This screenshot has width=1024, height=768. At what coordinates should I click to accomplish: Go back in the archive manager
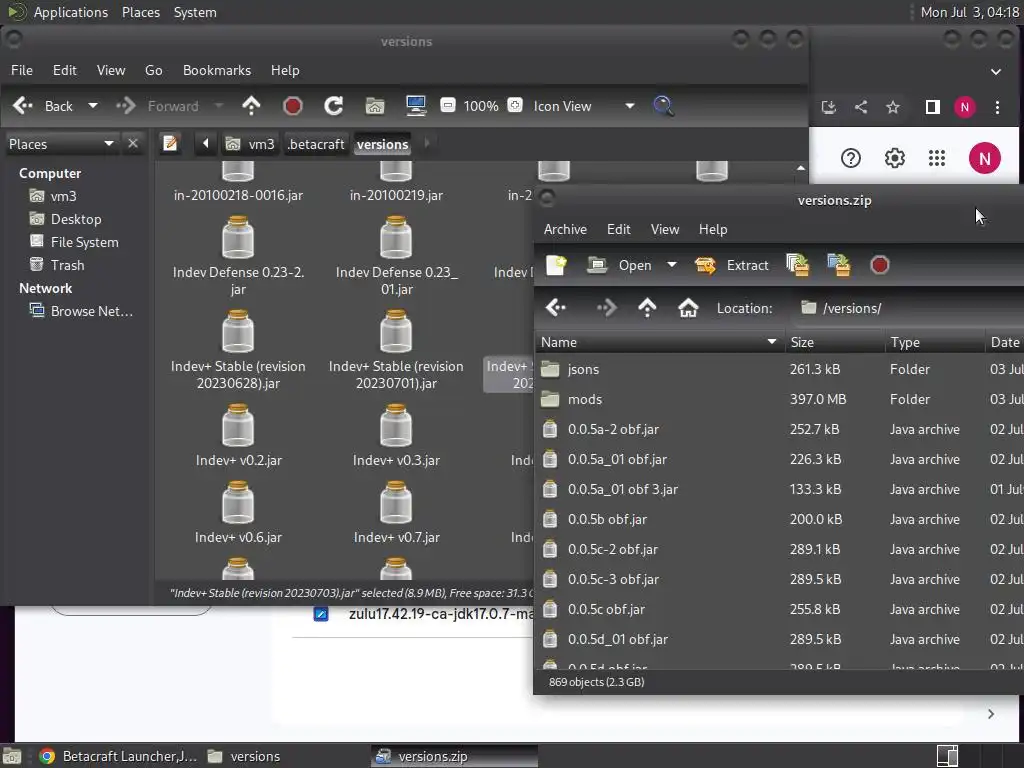(556, 308)
